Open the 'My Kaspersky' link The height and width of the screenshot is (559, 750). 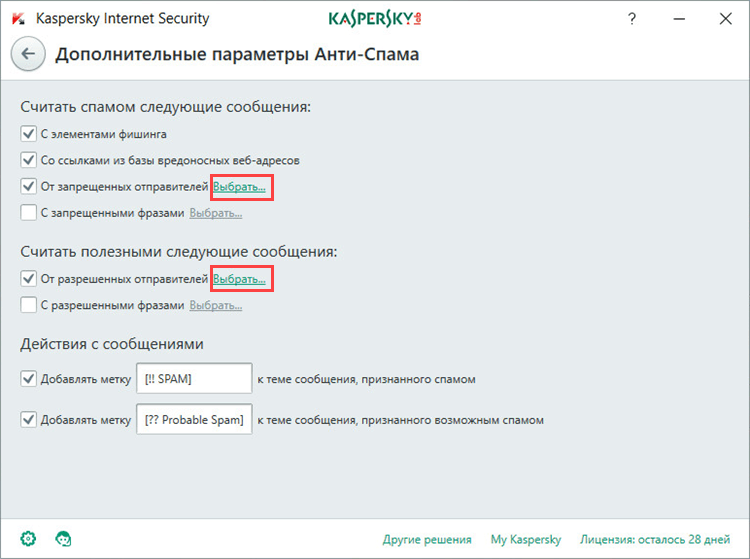(526, 539)
